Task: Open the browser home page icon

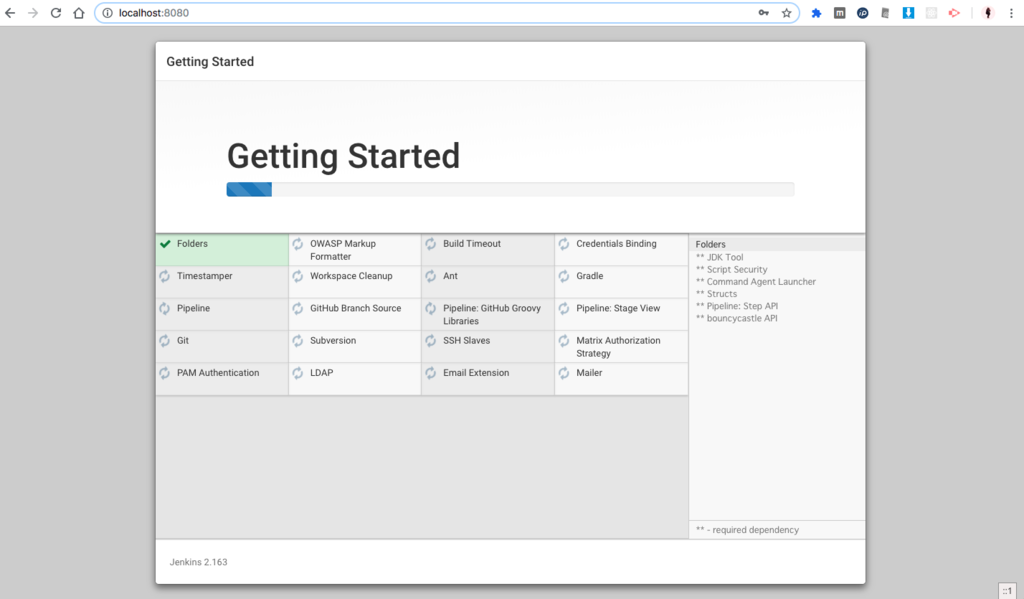Action: coord(79,13)
